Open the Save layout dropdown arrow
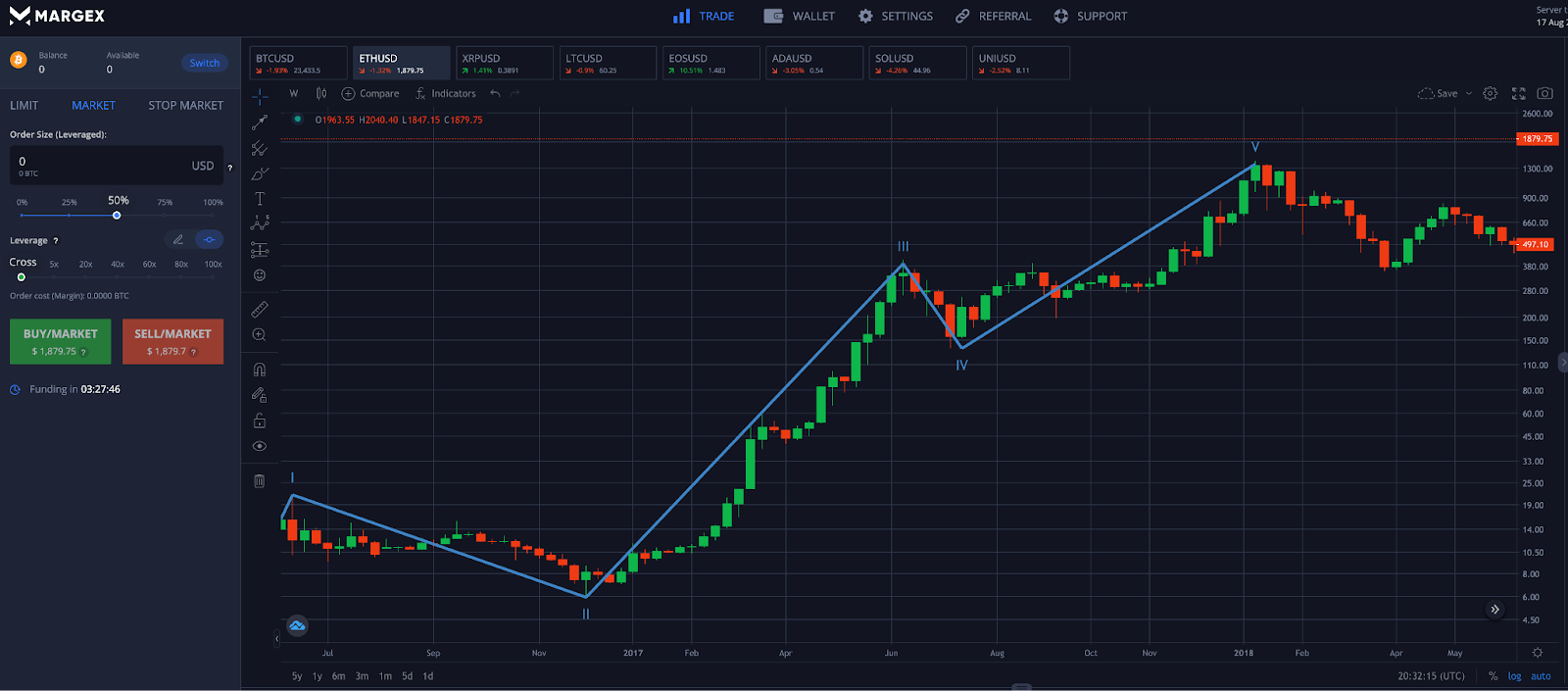 pos(1468,94)
